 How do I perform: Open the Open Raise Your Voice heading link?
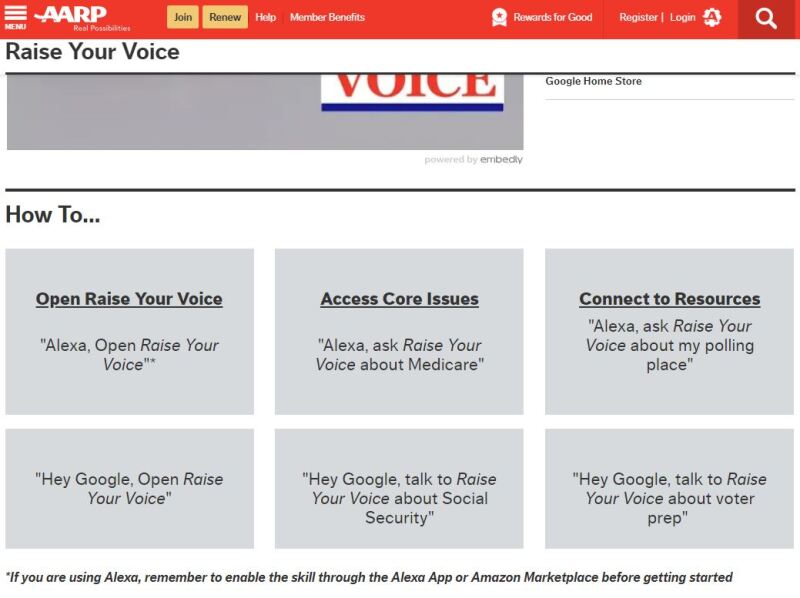129,299
